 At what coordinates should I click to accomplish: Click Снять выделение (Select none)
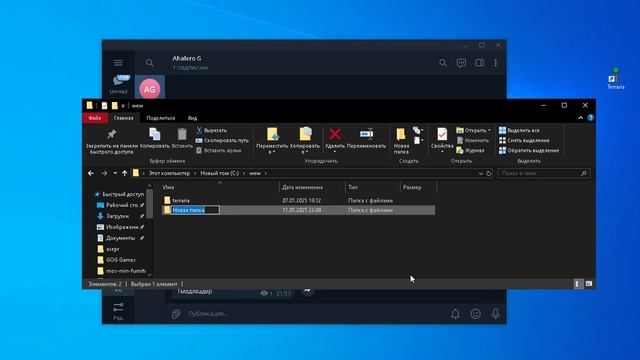click(524, 140)
